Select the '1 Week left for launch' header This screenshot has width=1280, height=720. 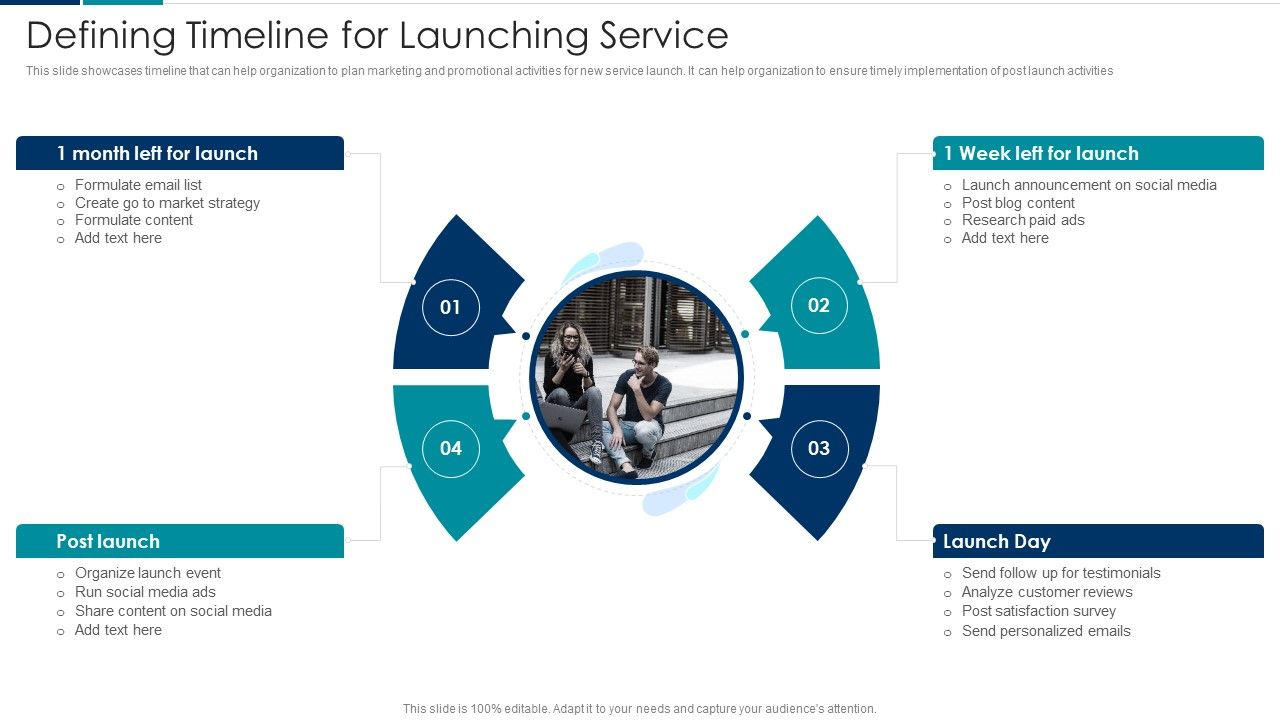(1098, 153)
